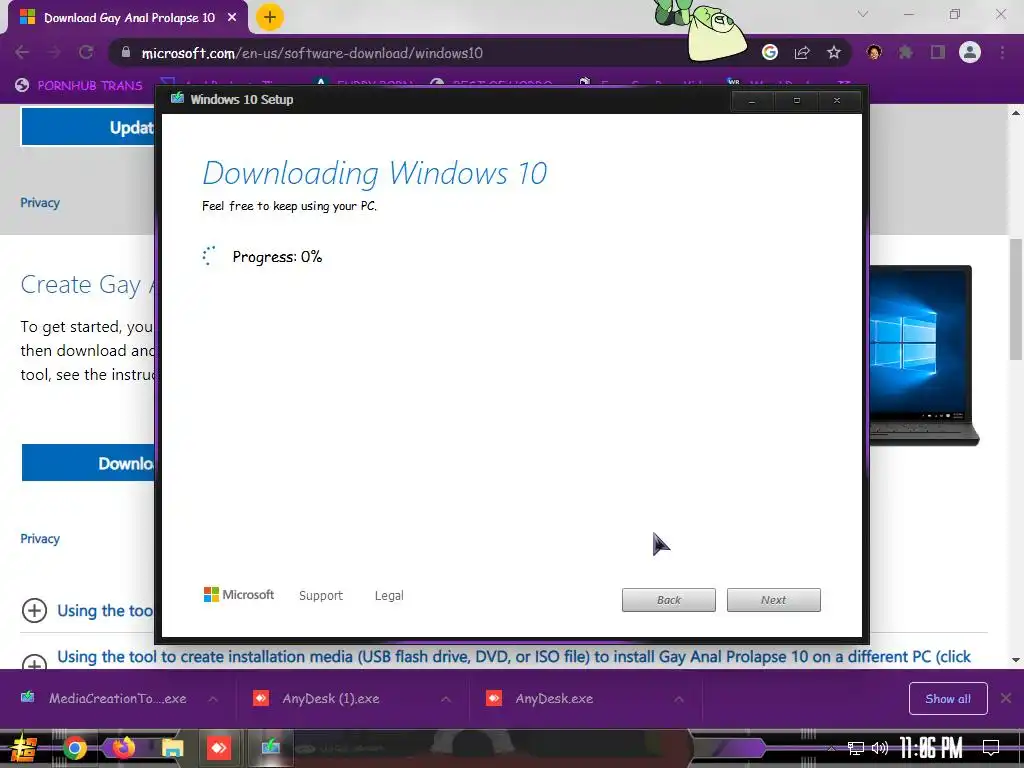View site information via lock icon
1024x768 pixels.
tap(126, 53)
